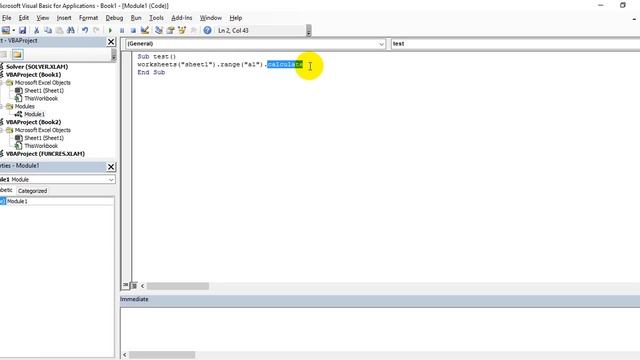Open the Insert menu
Image resolution: width=640 pixels, height=360 pixels.
[64, 18]
